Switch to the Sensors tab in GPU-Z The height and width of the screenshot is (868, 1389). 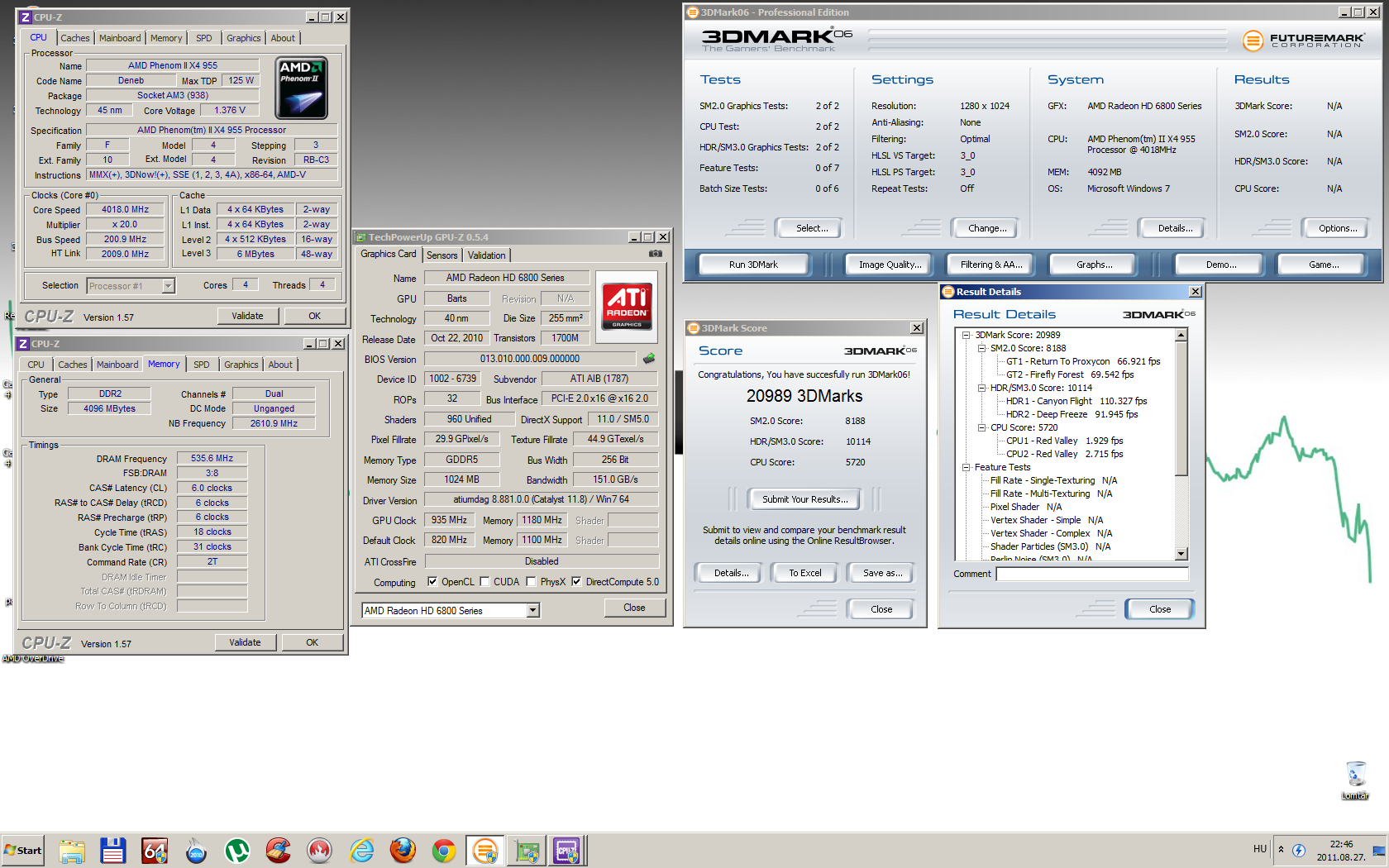pyautogui.click(x=442, y=255)
